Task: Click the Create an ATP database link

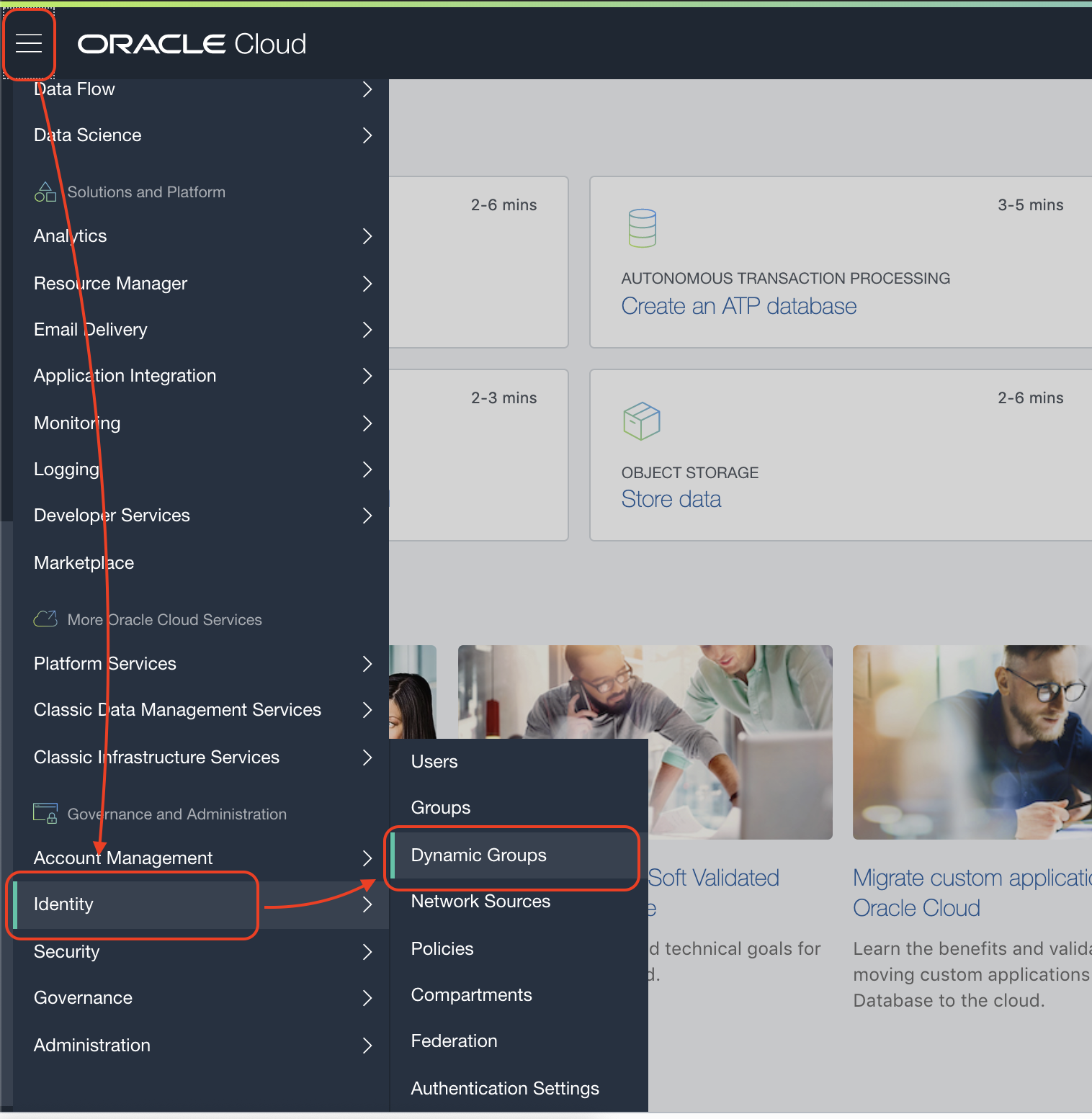Action: click(x=739, y=307)
